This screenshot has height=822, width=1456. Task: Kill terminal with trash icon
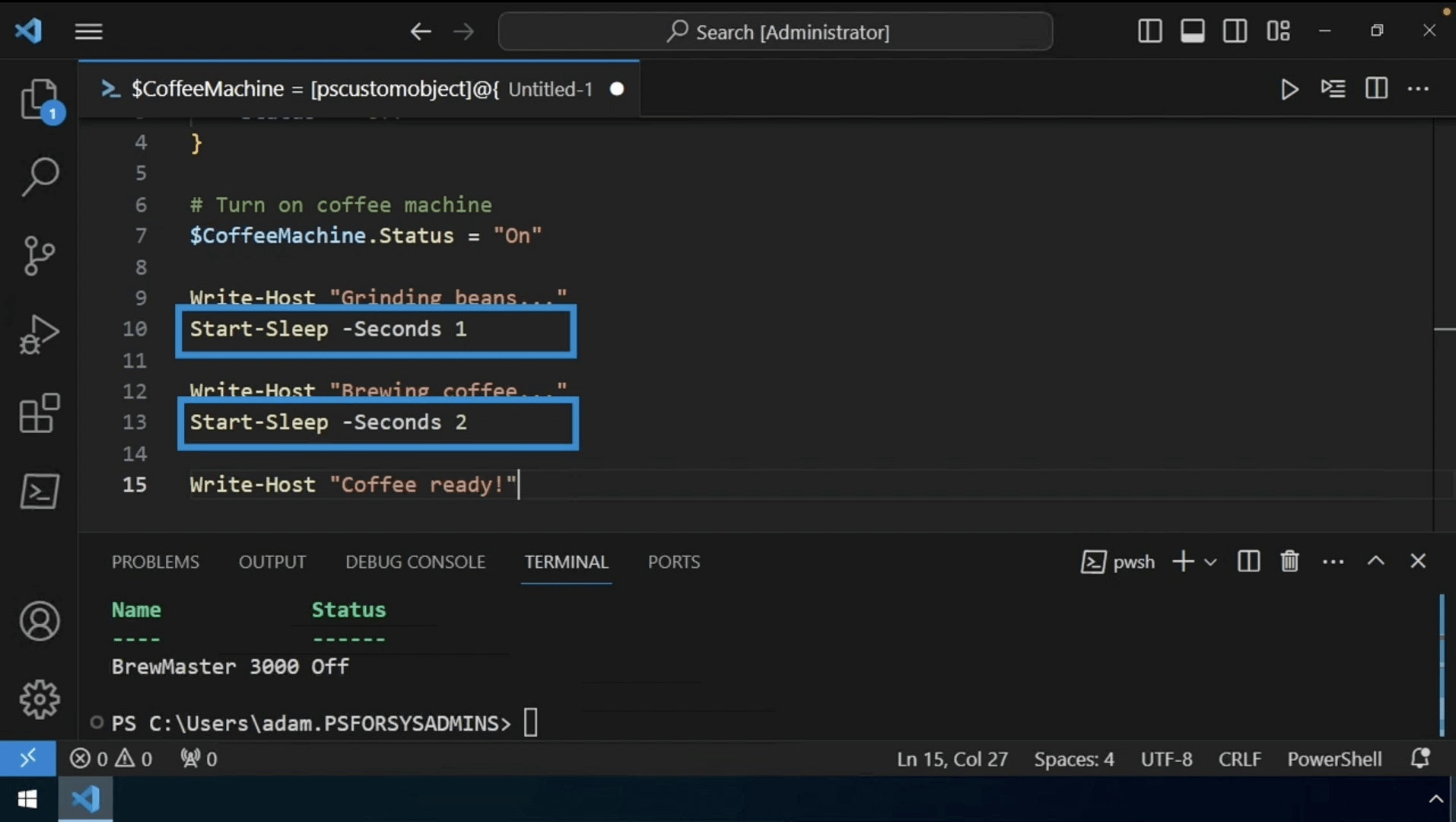click(x=1289, y=562)
